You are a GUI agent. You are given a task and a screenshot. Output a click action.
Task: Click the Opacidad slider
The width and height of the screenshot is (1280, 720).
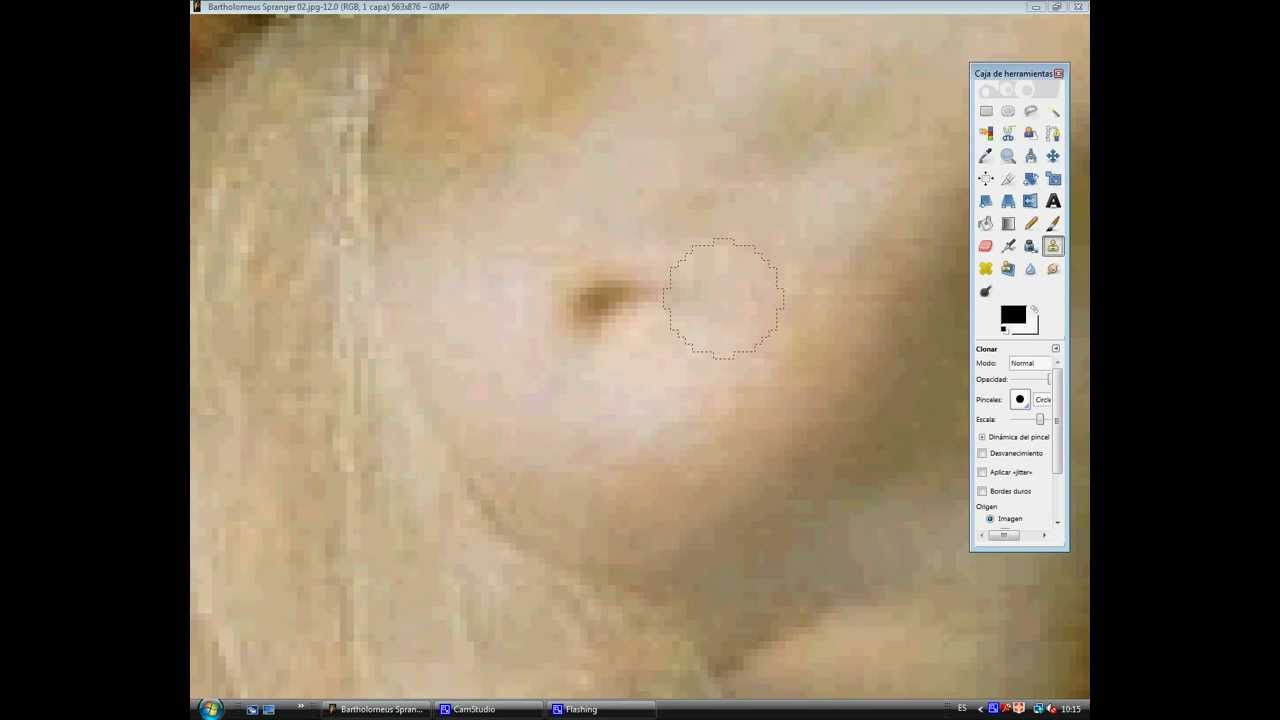(1029, 380)
